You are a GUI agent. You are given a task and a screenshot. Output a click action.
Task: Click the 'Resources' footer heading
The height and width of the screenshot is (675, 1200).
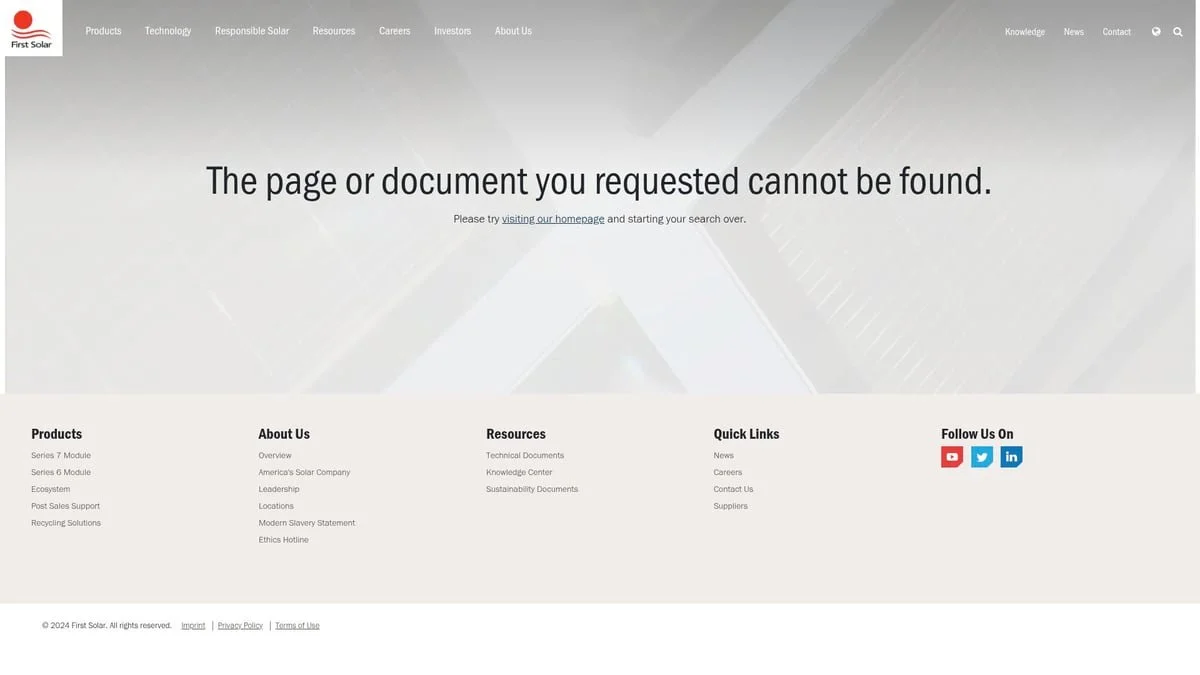[516, 434]
